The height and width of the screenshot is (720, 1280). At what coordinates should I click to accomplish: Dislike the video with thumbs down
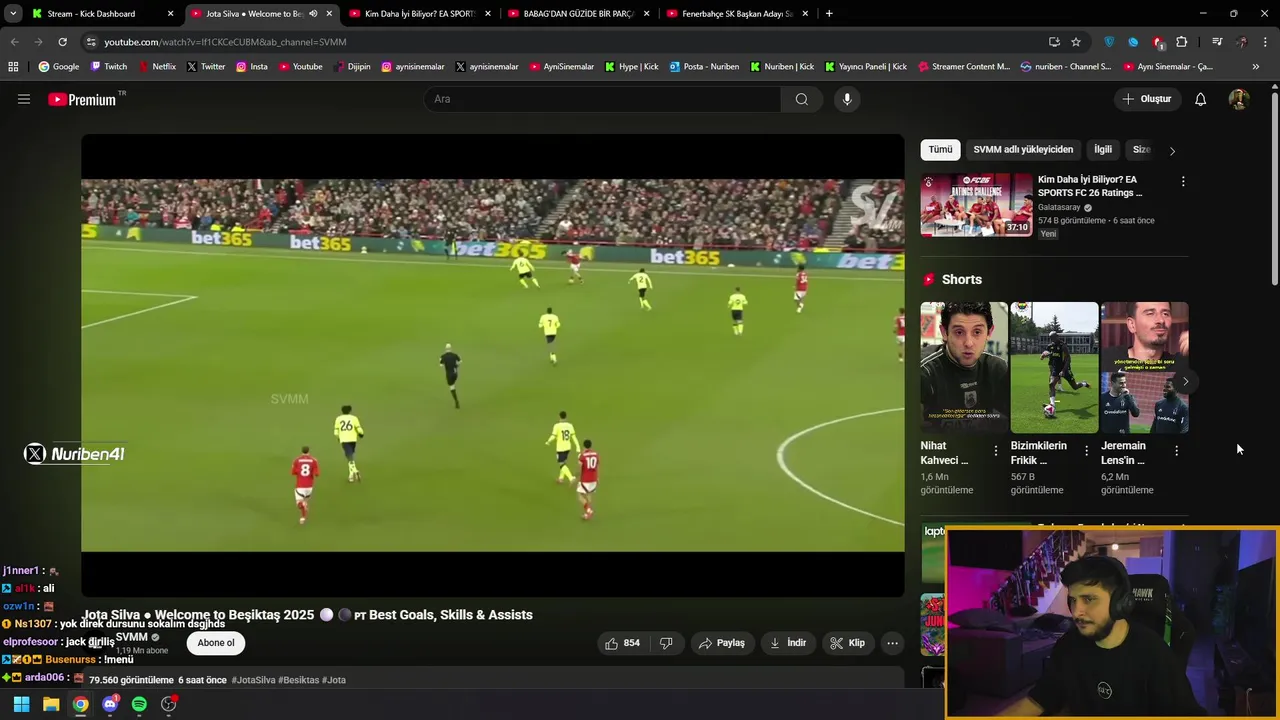(x=666, y=643)
